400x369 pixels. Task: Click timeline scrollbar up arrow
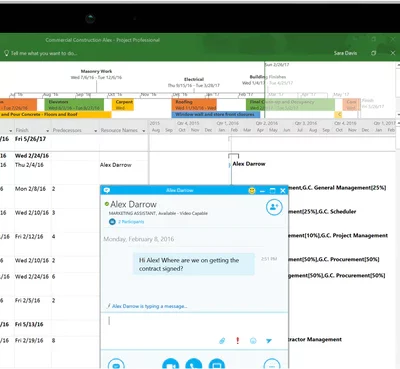tap(398, 66)
